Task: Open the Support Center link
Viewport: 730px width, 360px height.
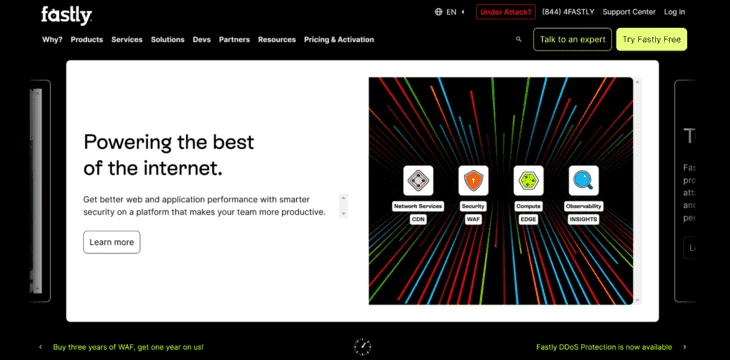Action: click(x=629, y=12)
